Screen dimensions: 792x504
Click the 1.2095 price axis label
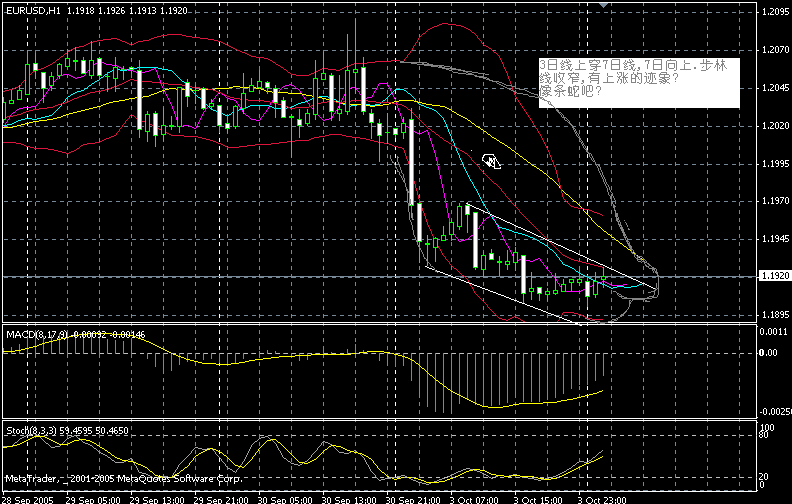776,12
